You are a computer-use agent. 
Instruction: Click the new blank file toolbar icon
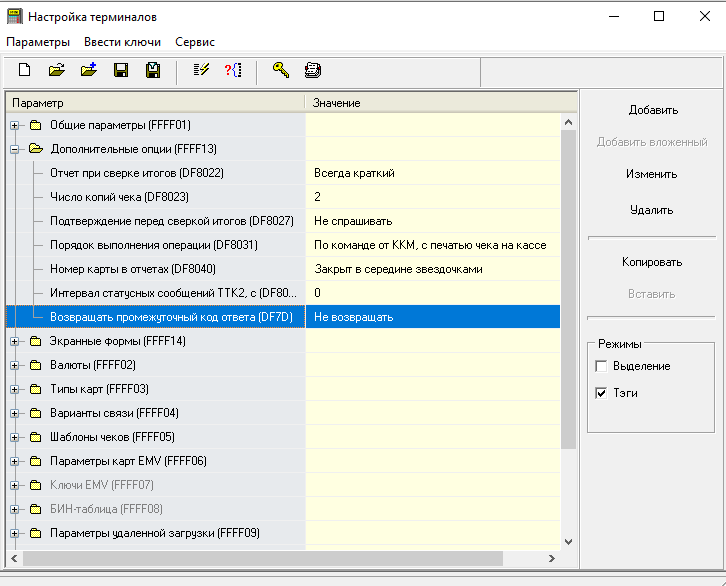[25, 70]
